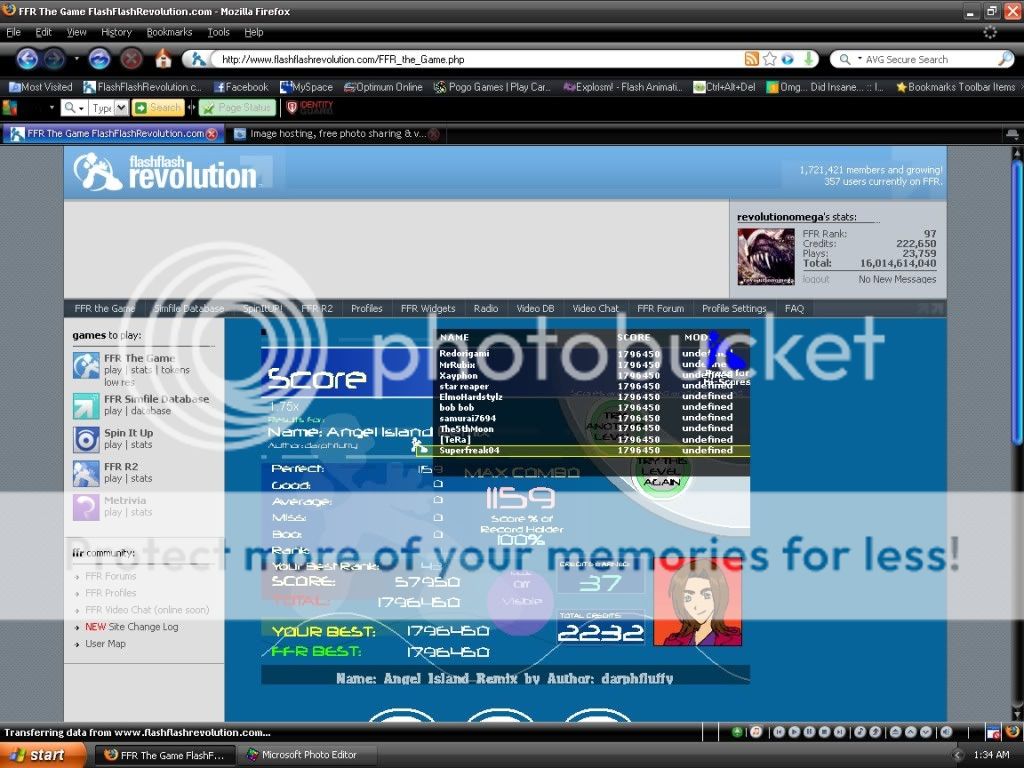Open the Profile Settings nav link
This screenshot has height=768, width=1024.
click(733, 309)
